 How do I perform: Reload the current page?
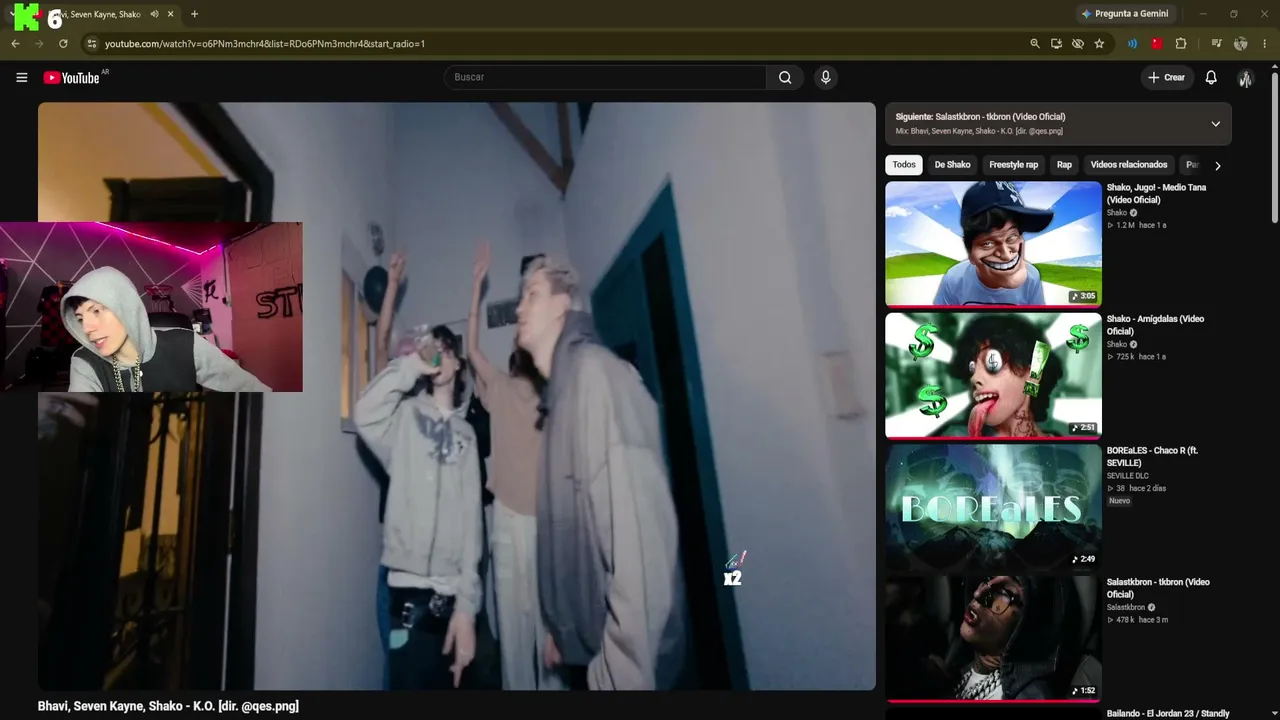(x=63, y=44)
